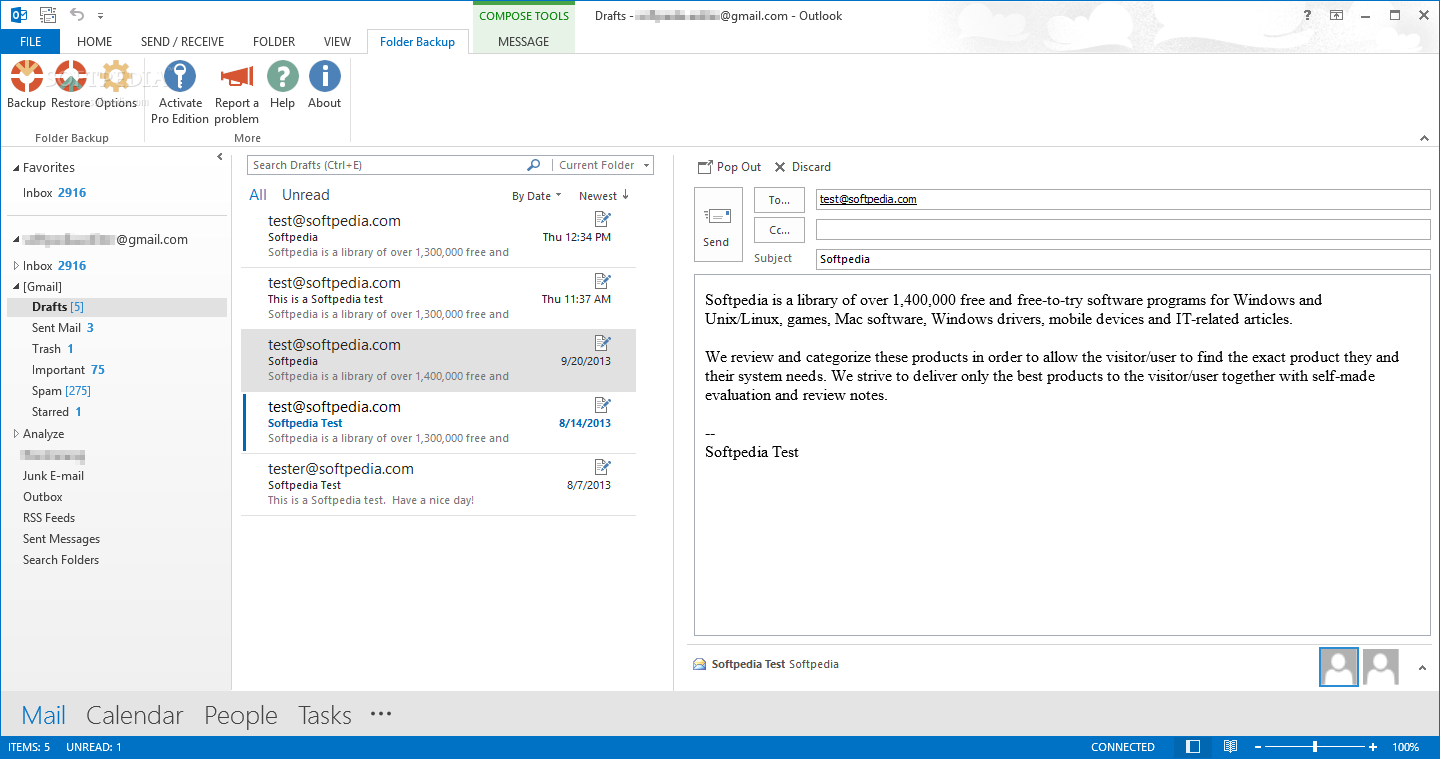Click draft icon on Thu 12:34 PM message

(x=602, y=219)
